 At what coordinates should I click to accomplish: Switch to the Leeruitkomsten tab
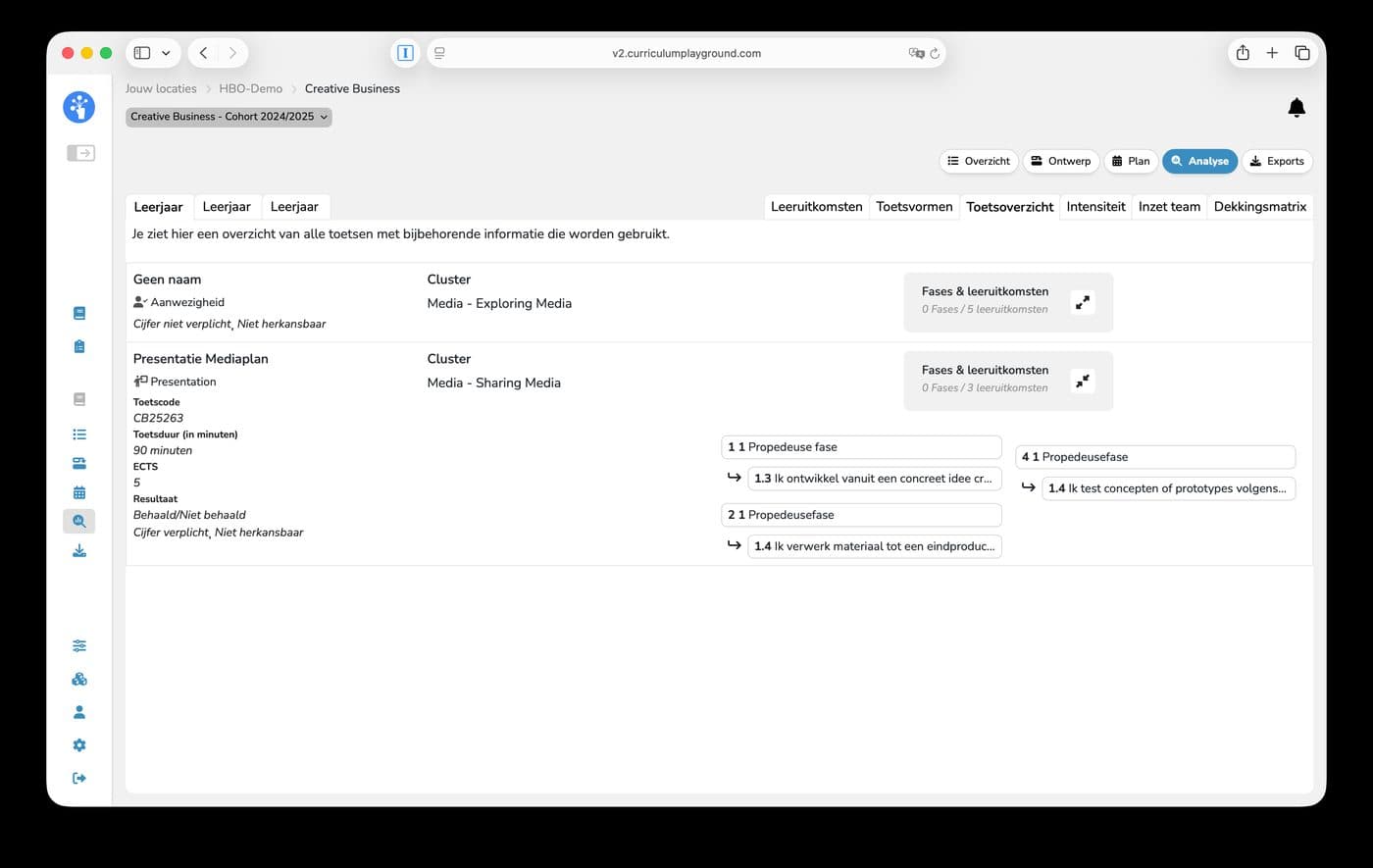click(816, 207)
